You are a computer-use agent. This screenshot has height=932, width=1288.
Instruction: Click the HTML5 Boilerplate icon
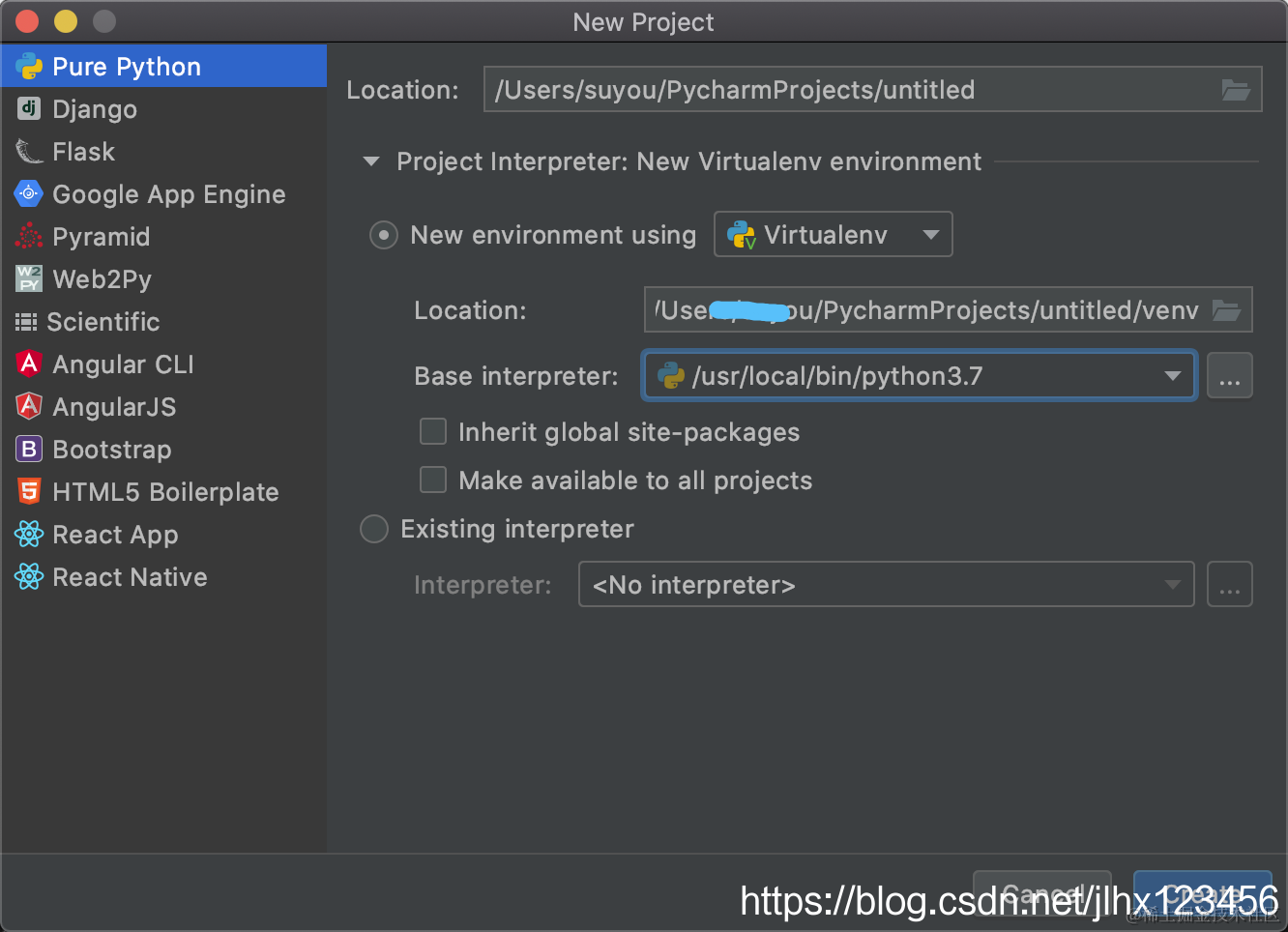click(x=29, y=492)
